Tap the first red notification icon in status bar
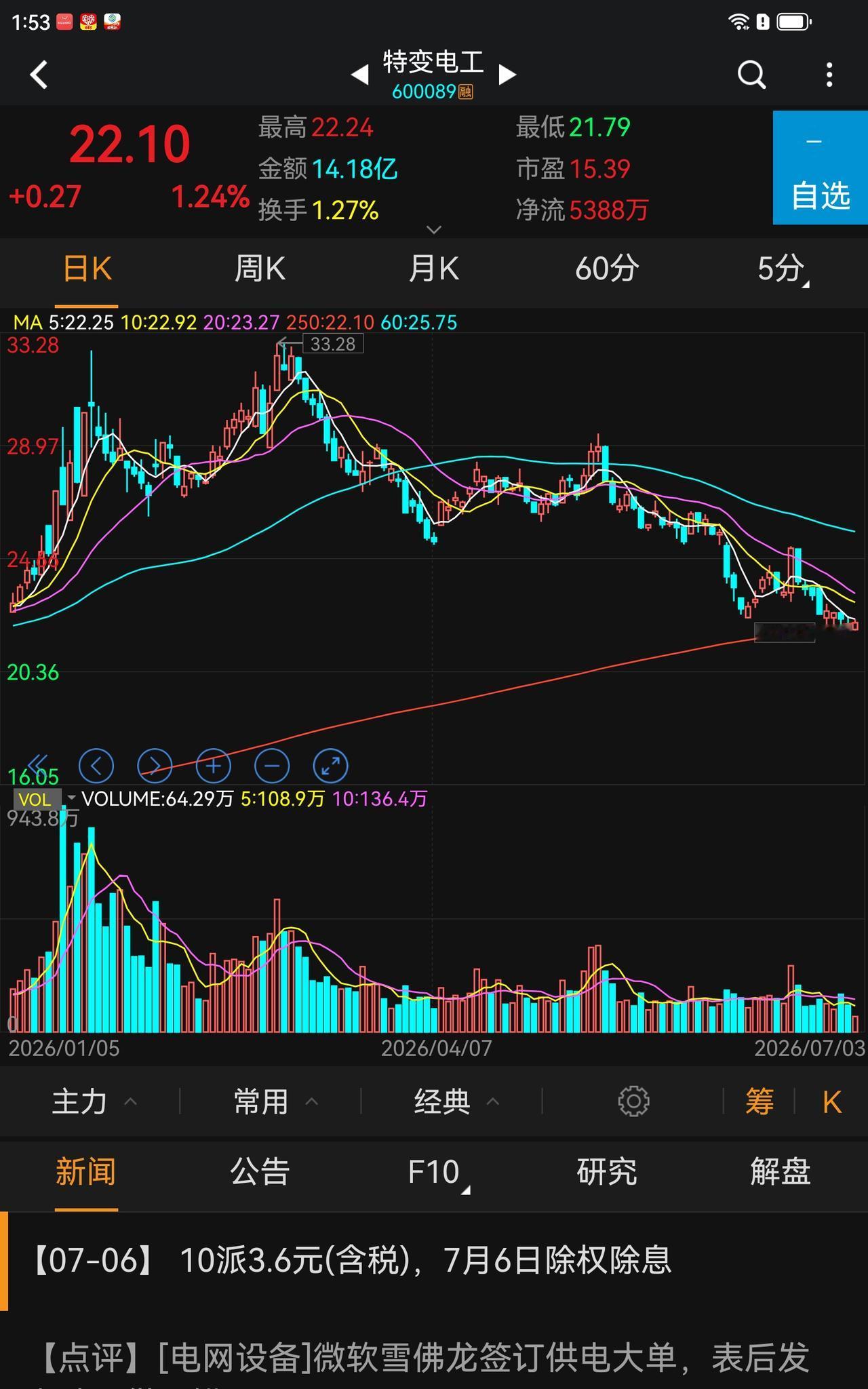This screenshot has height=1389, width=868. (x=64, y=22)
